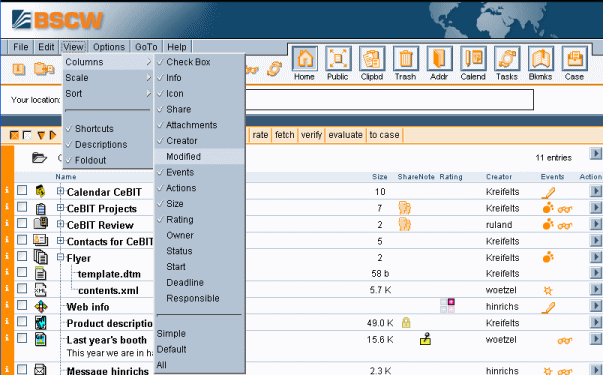Click the Flyer document set icon
The image size is (603, 375).
(x=40, y=257)
